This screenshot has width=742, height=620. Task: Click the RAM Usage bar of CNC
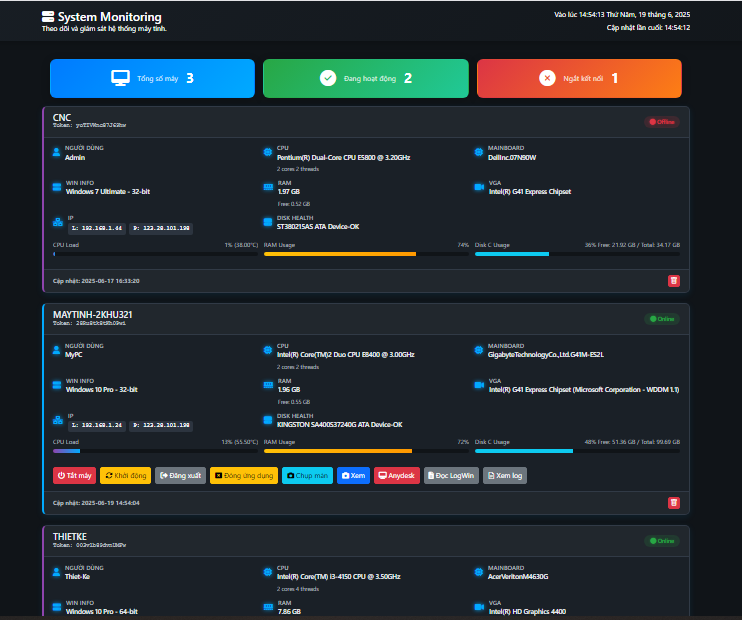pos(366,254)
